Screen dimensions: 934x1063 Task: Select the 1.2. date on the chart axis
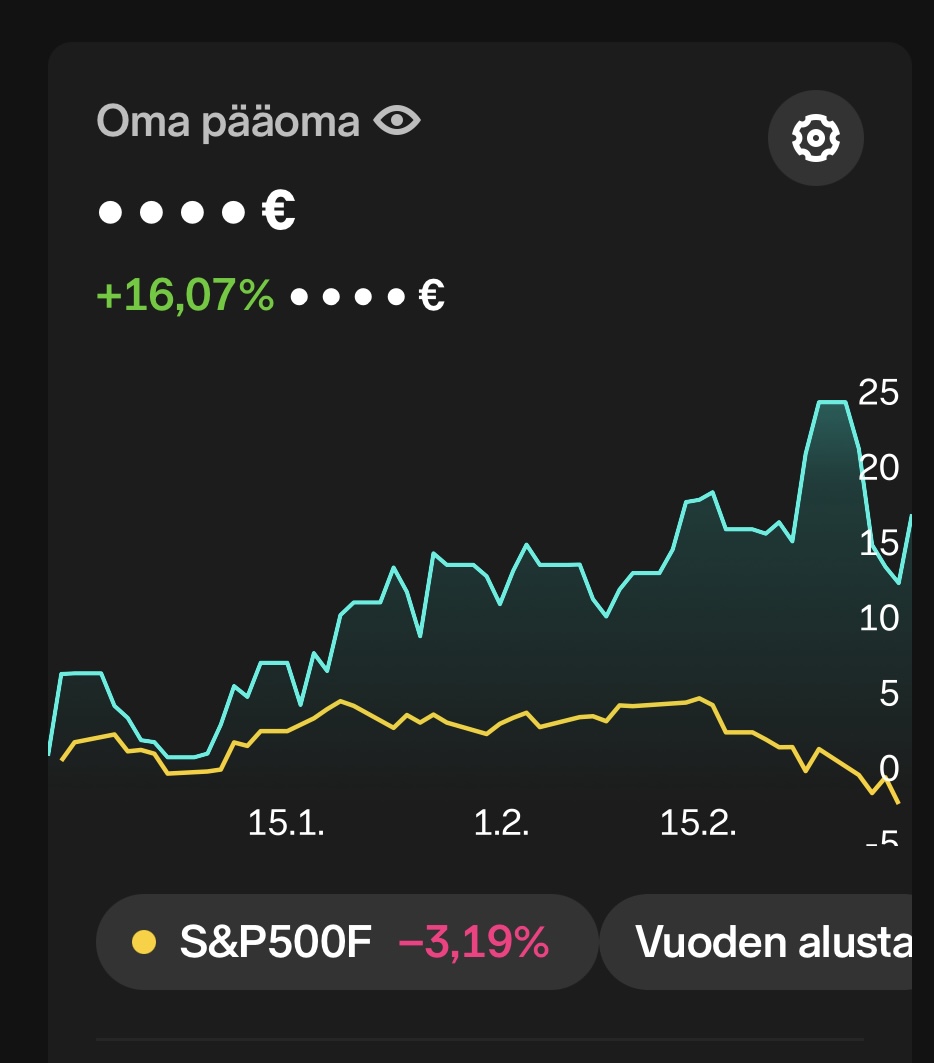point(501,823)
